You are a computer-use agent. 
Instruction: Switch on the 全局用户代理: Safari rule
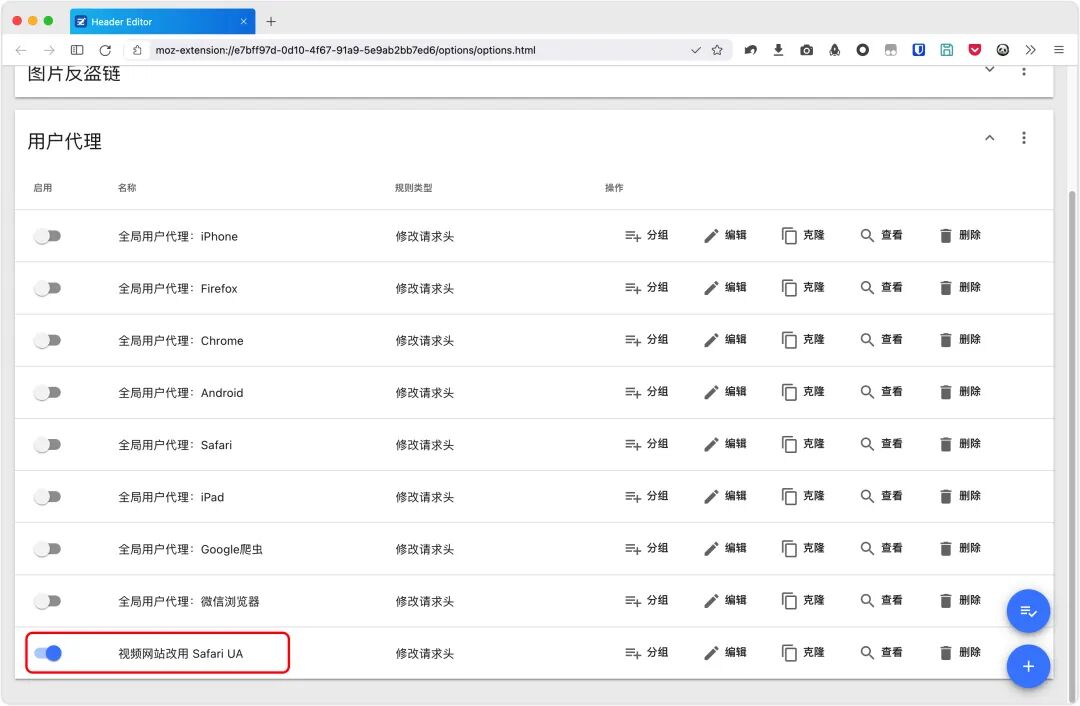tap(48, 445)
